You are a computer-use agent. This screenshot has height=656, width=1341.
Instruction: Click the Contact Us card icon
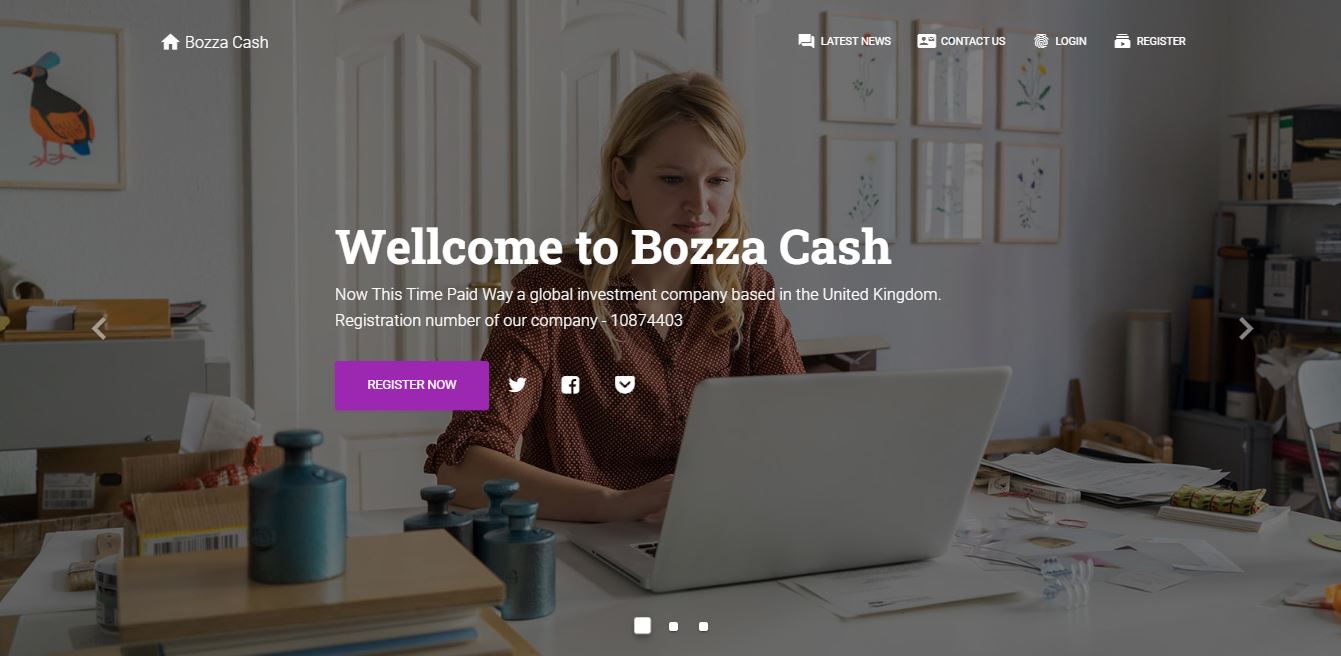927,41
